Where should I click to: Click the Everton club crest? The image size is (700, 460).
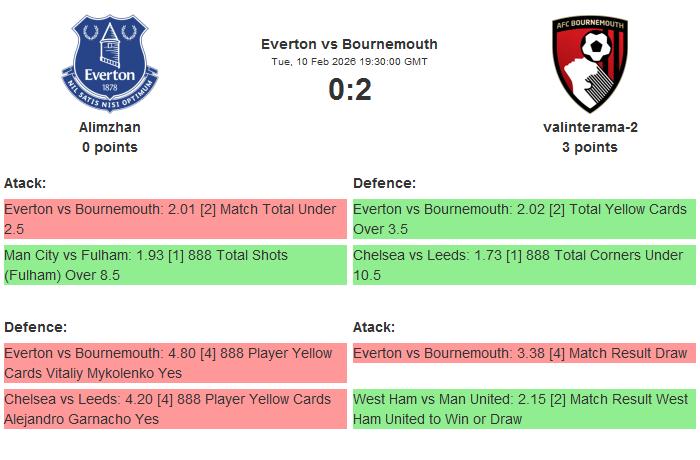click(x=110, y=63)
